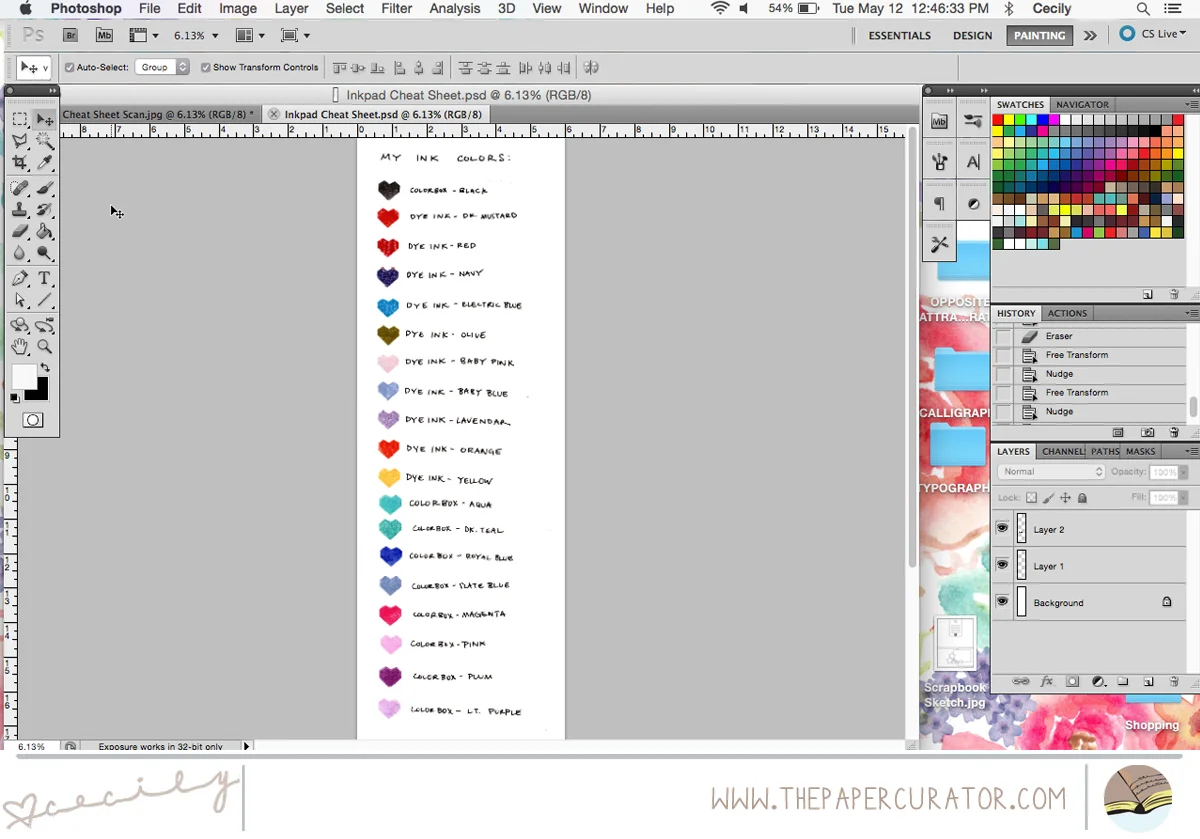Viewport: 1200px width, 839px height.
Task: Select the Clone Stamp tool
Action: pos(19,210)
